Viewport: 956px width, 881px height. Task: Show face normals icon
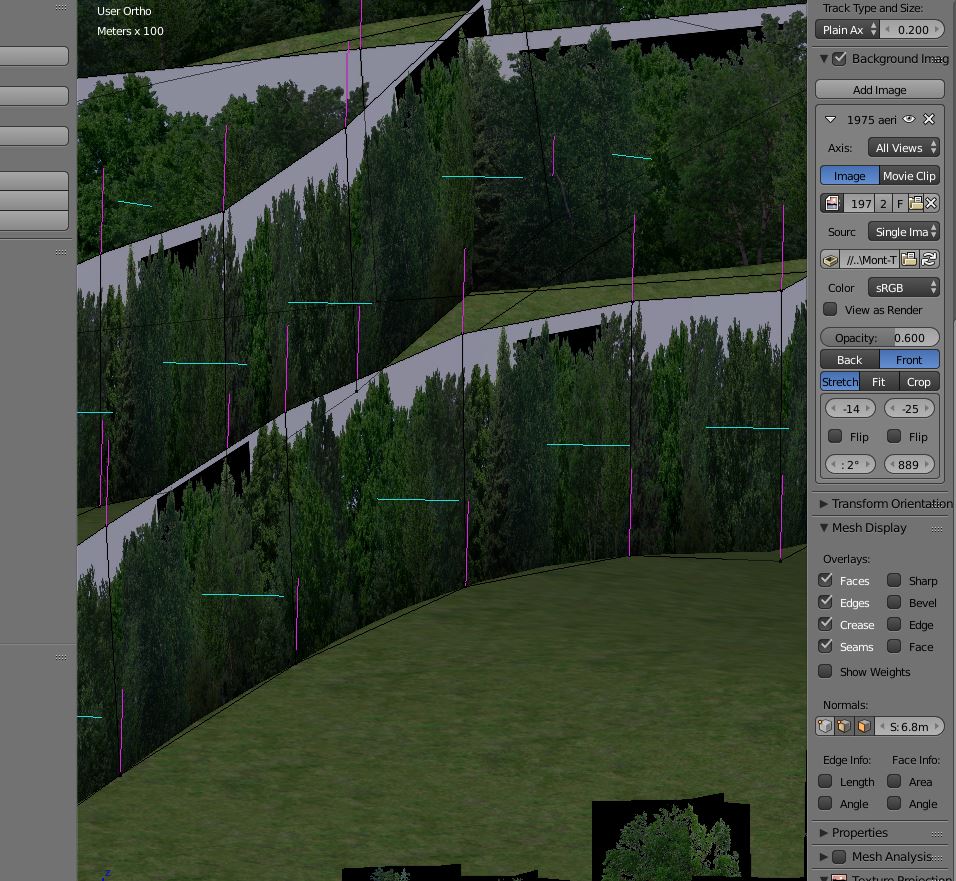pyautogui.click(x=864, y=727)
